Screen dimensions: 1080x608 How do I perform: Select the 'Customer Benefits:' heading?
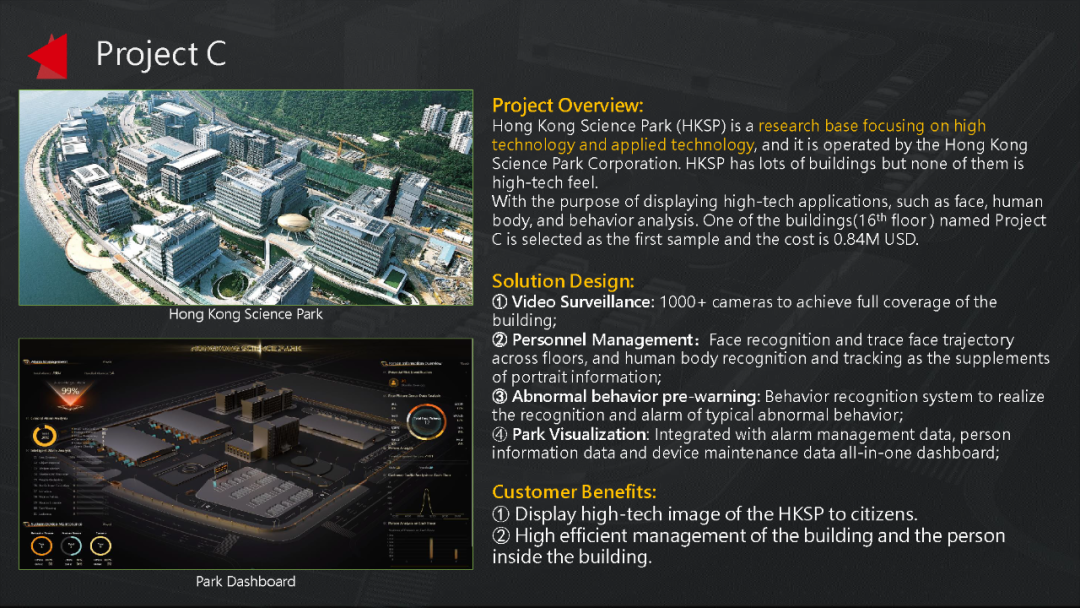pyautogui.click(x=574, y=492)
